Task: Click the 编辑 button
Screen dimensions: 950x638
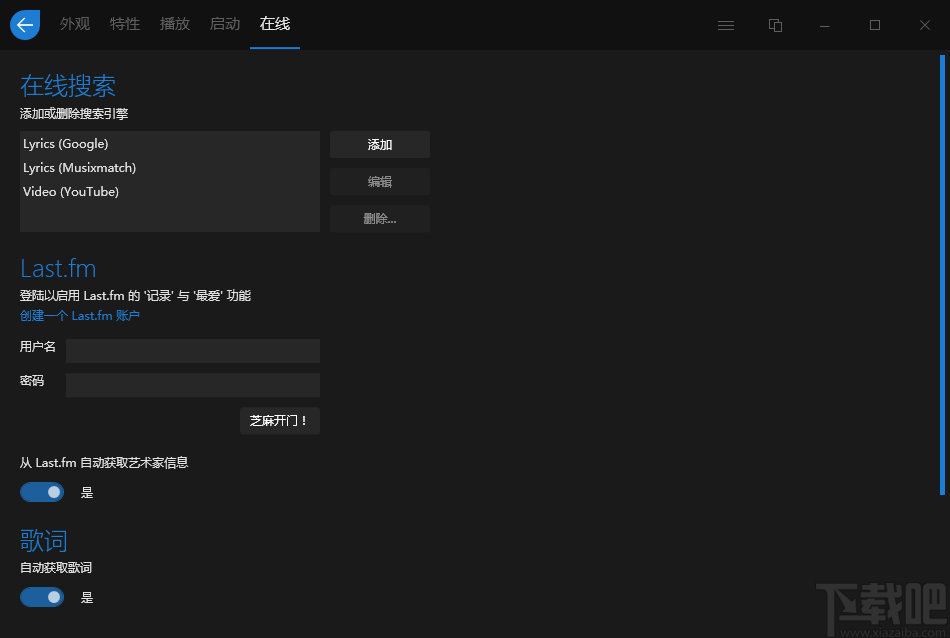Action: [x=380, y=182]
